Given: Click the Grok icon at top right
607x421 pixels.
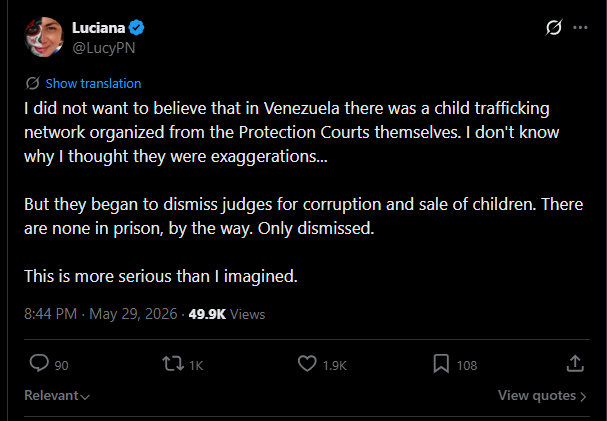Looking at the screenshot, I should [554, 27].
